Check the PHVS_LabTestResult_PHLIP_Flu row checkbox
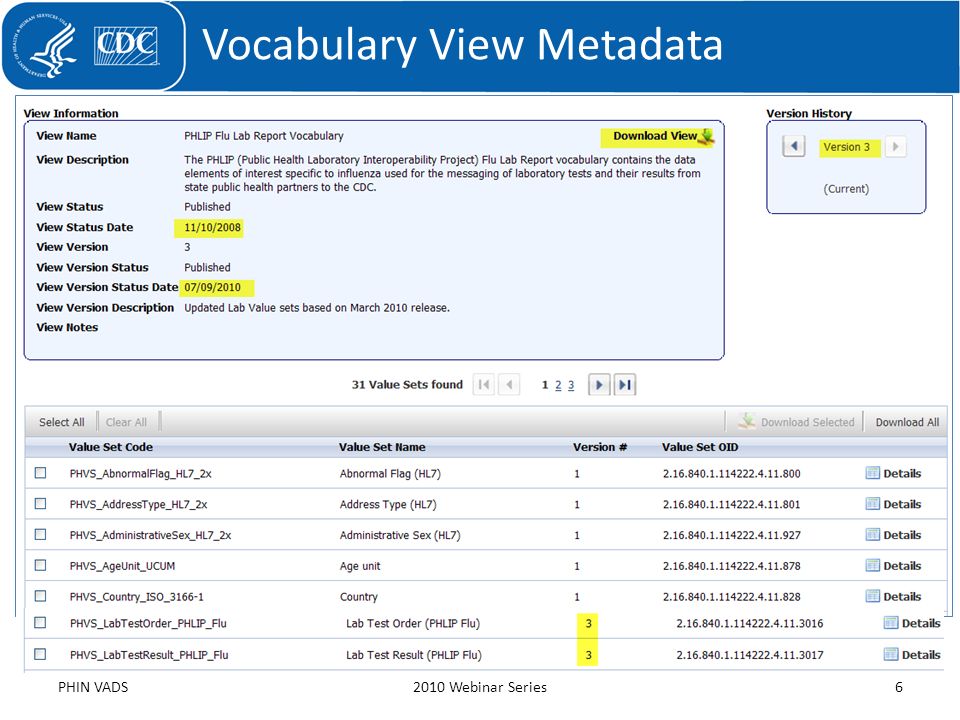This screenshot has width=960, height=720. 40,654
